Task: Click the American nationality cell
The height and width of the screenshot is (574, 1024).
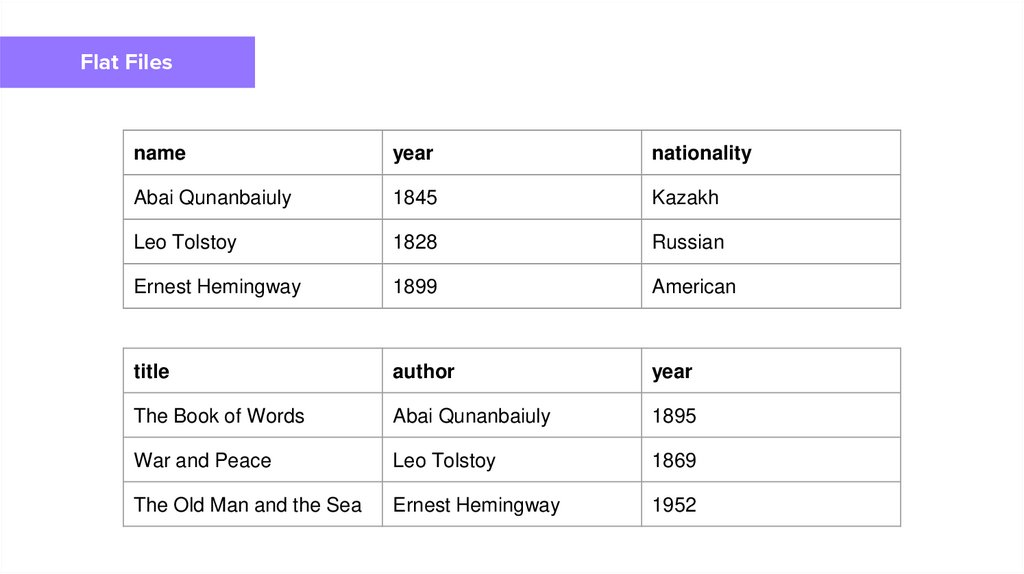Action: [x=693, y=286]
